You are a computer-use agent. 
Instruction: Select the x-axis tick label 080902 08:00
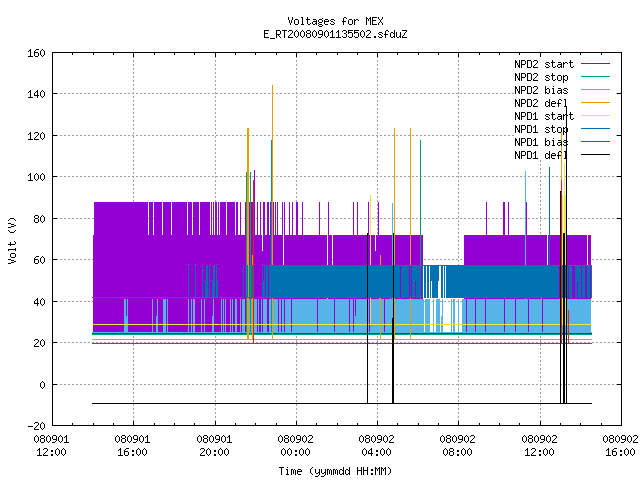click(458, 446)
